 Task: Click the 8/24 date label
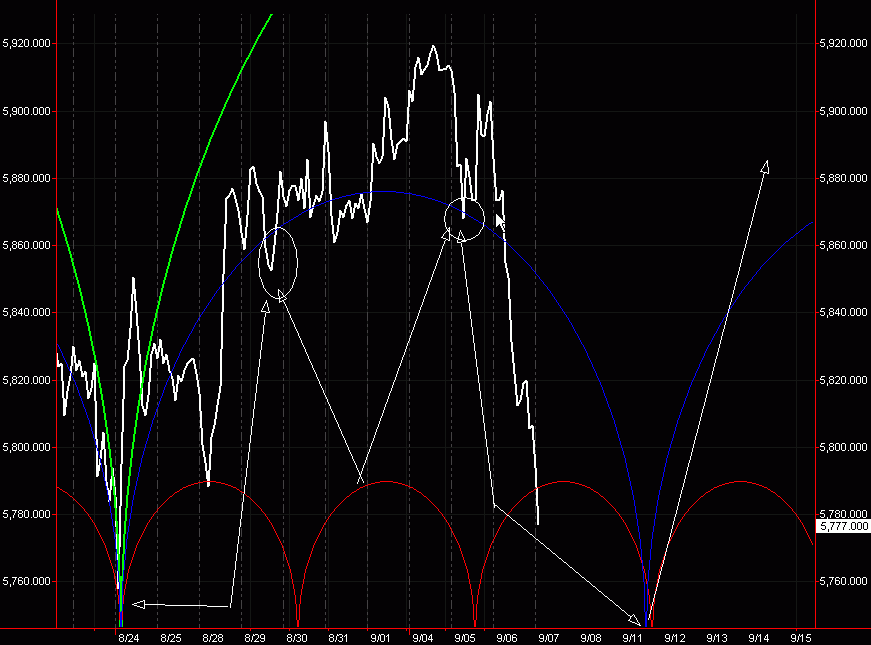click(128, 638)
